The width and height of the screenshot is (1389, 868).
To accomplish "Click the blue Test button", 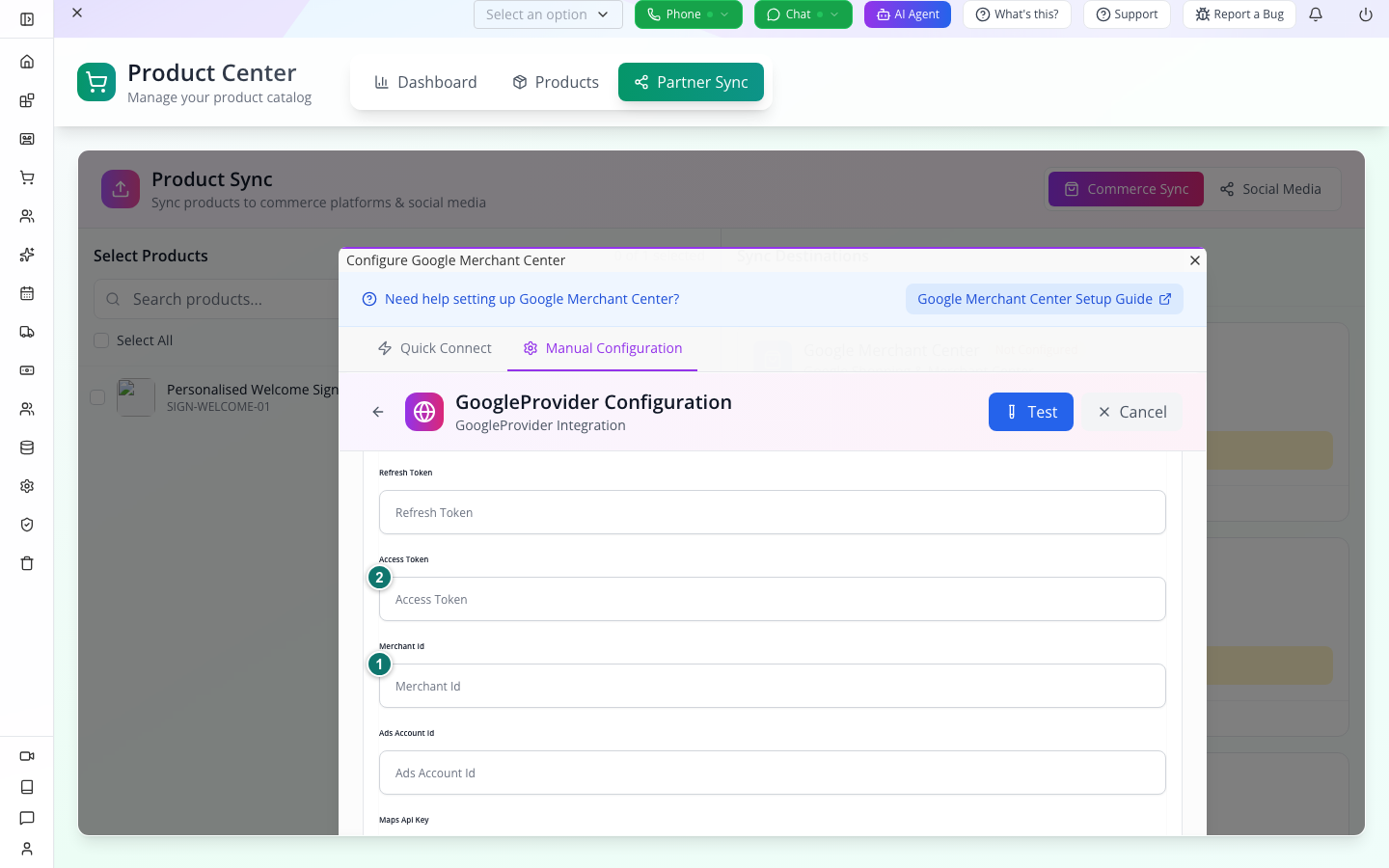I will [1031, 412].
